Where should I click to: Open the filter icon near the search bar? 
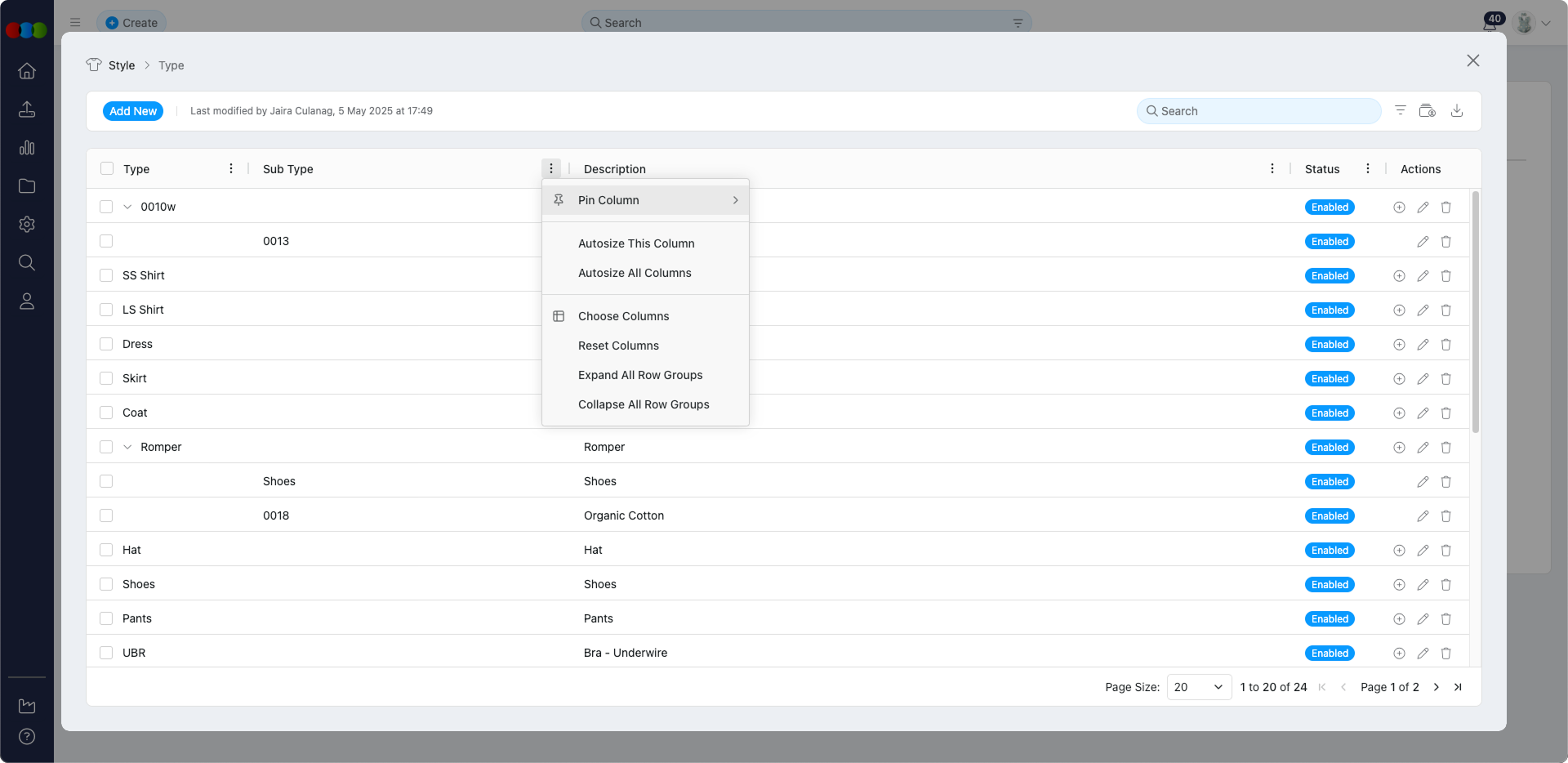coord(1401,110)
